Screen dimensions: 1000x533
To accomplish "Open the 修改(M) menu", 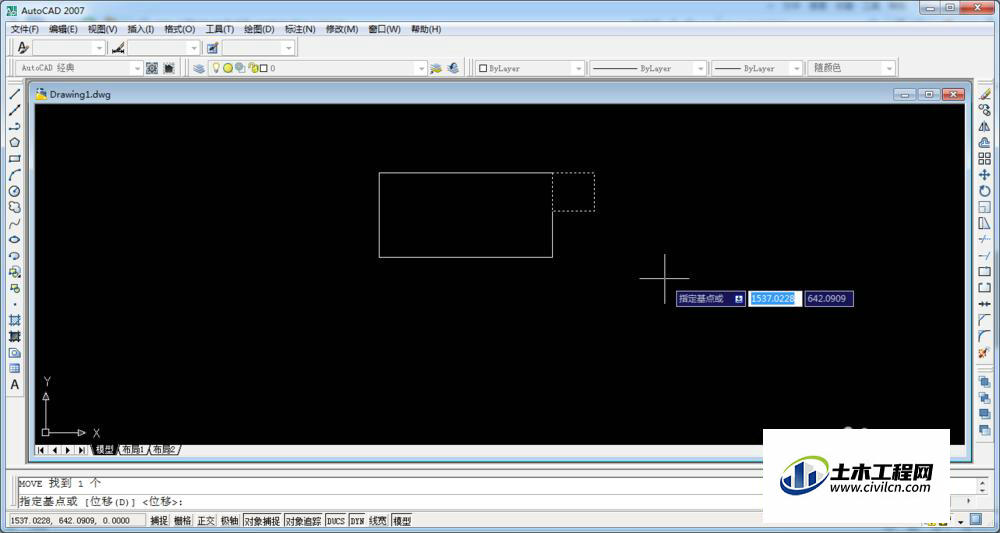I will pyautogui.click(x=342, y=29).
